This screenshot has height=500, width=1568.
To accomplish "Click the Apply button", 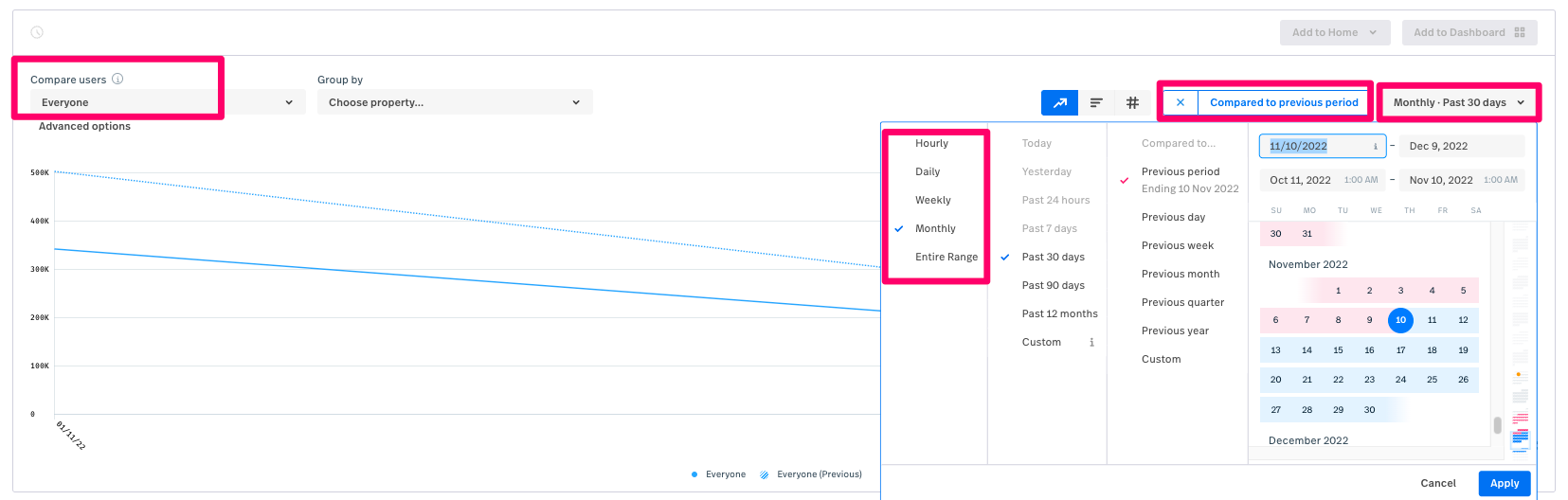I will (1504, 483).
